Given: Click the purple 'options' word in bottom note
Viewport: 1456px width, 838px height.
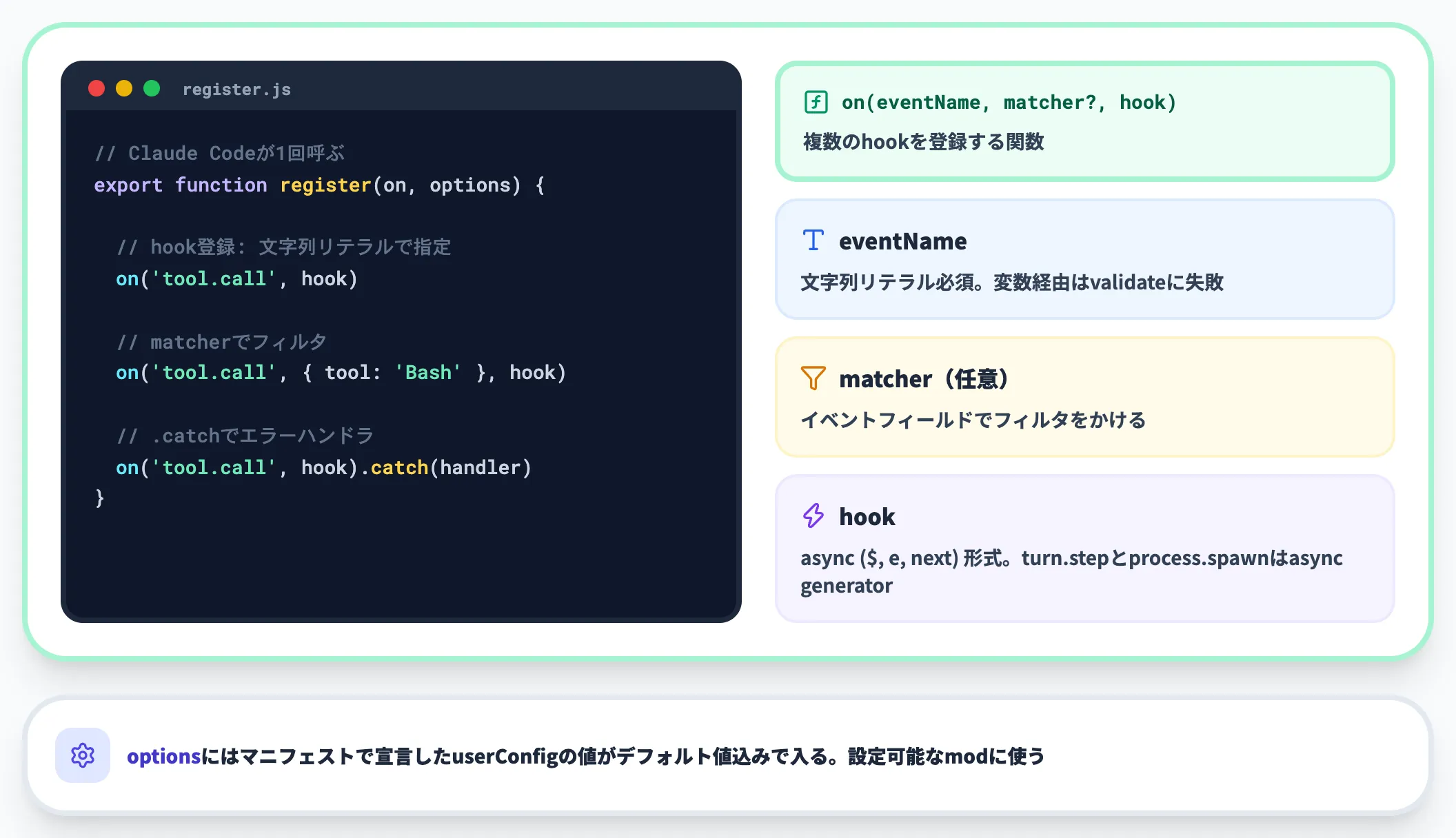Looking at the screenshot, I should [163, 756].
